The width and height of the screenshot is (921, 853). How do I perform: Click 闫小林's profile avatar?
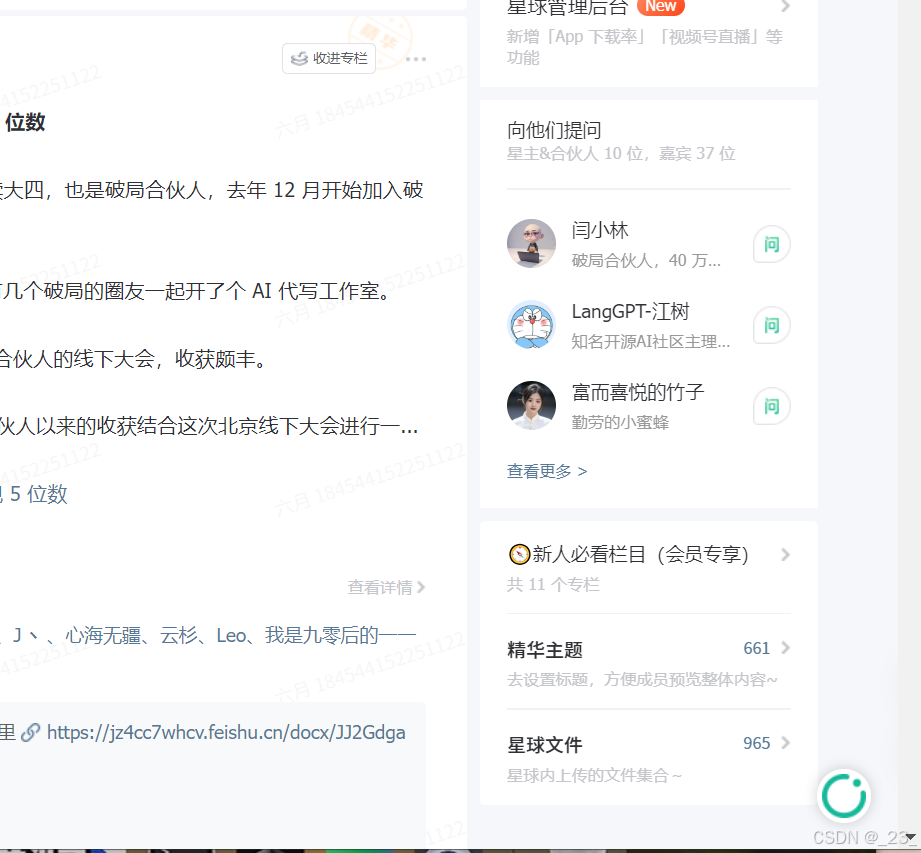(x=531, y=244)
